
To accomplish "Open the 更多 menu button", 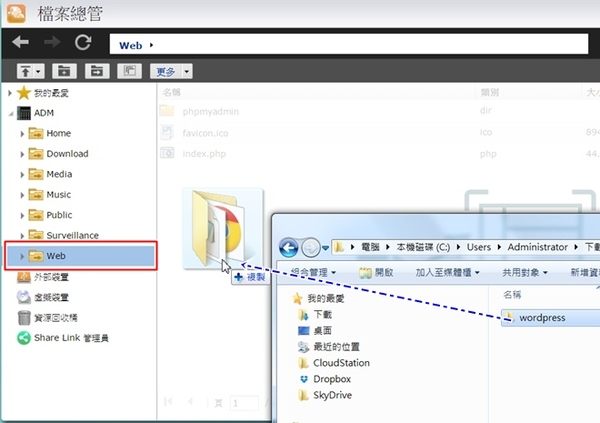I will [x=171, y=71].
